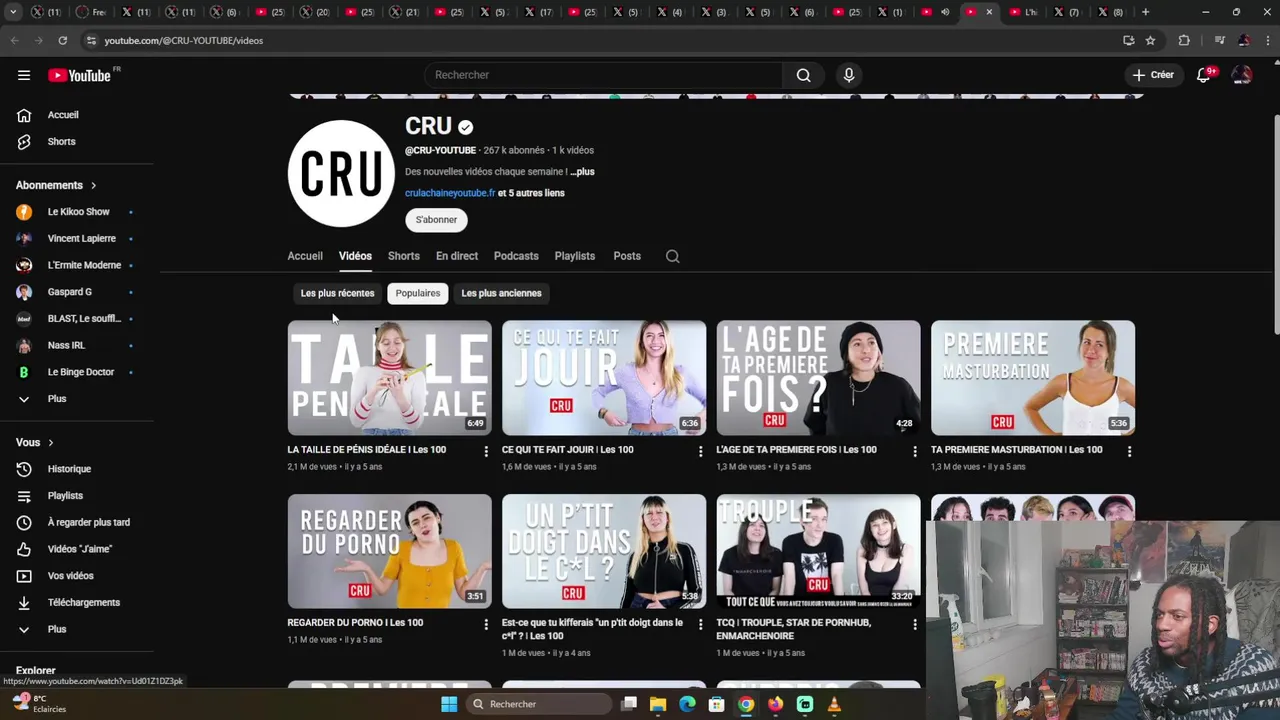Click the search magnifier button
This screenshot has height=720, width=1280.
click(x=803, y=75)
